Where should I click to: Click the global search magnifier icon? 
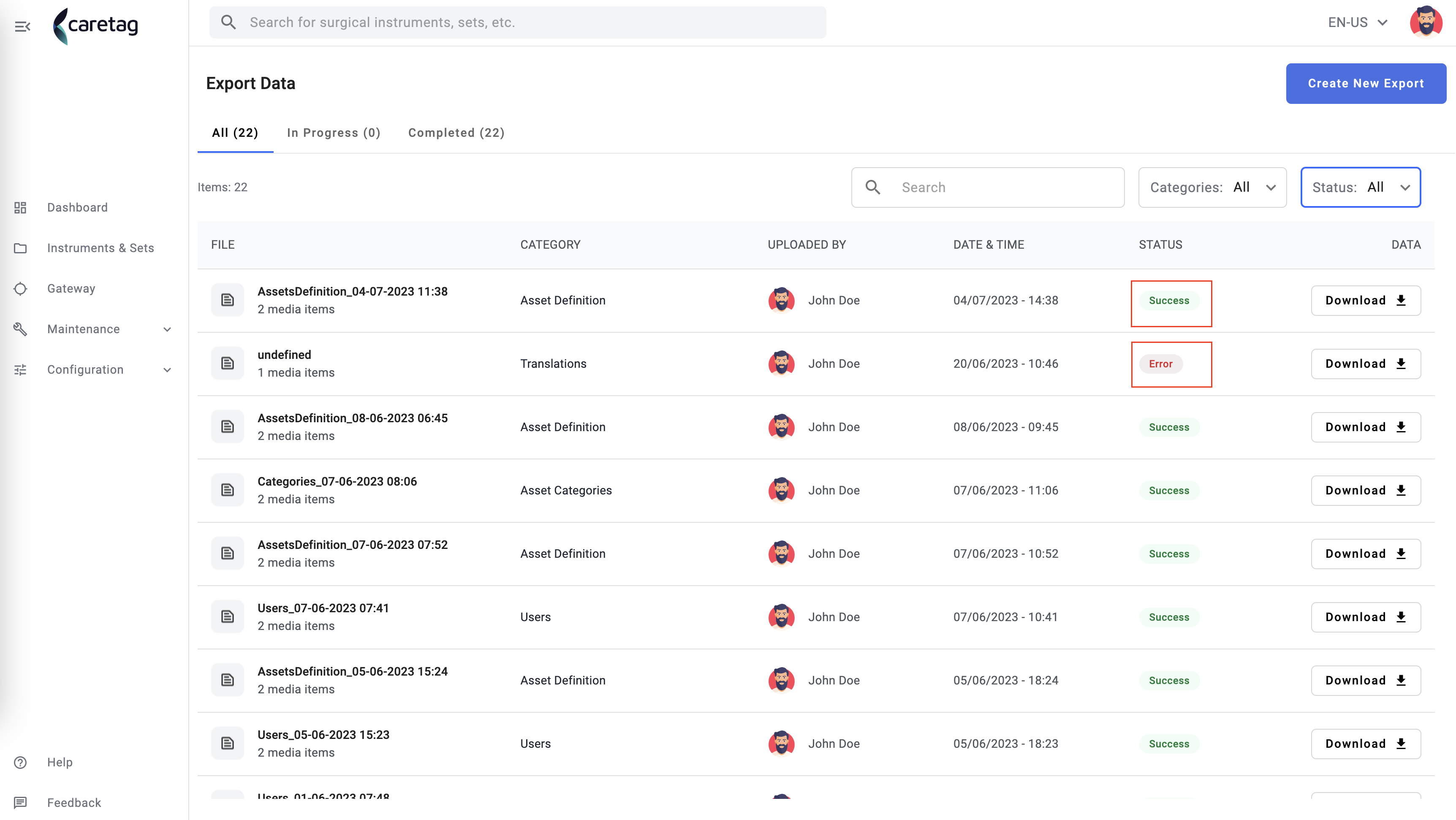228,22
